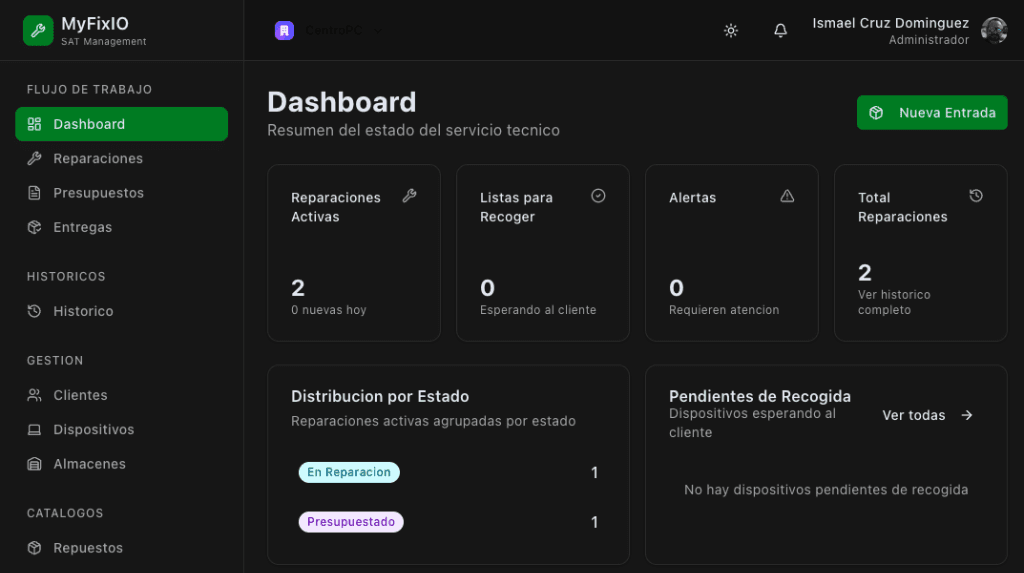The image size is (1024, 573).
Task: Click the Almacenes warehouse icon
Action: click(35, 464)
